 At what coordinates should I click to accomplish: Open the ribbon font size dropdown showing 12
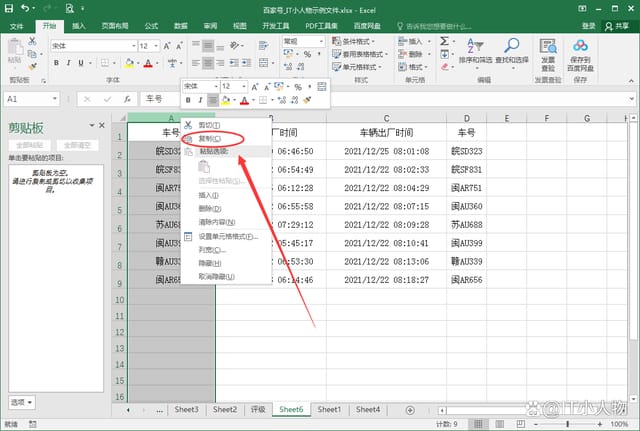click(156, 46)
